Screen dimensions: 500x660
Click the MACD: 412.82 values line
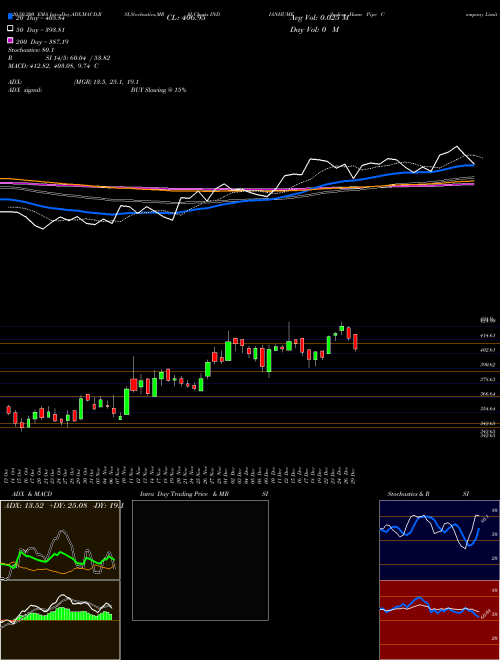(53, 66)
